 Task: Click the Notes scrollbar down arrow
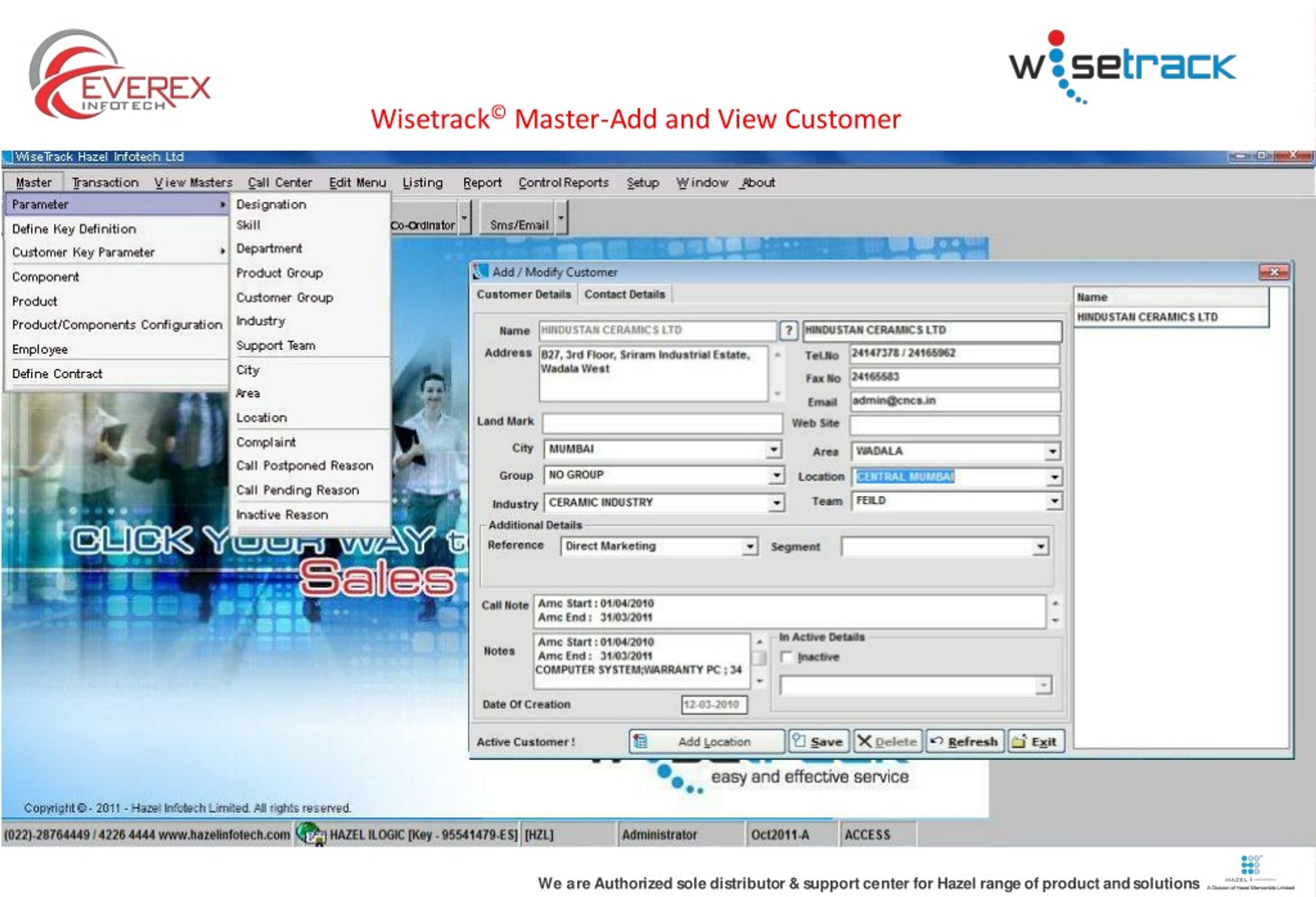pos(759,681)
